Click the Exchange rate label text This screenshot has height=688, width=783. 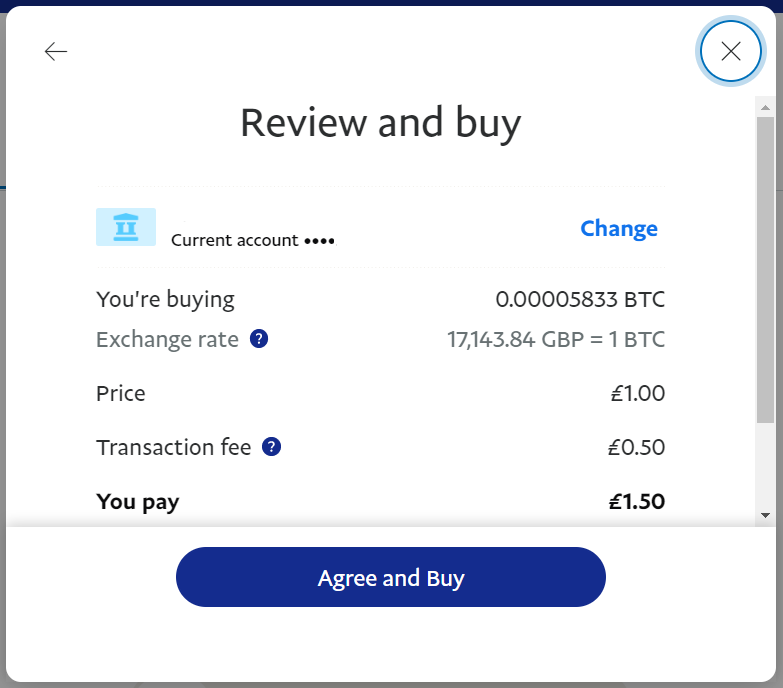167,340
